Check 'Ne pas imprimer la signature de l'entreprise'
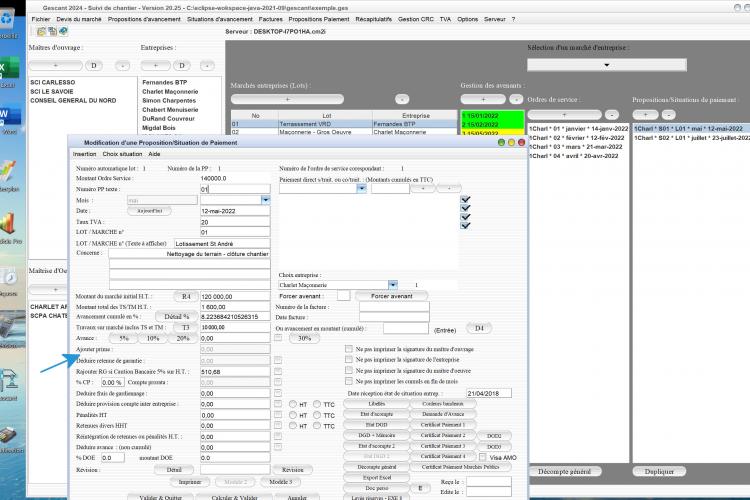This screenshot has height=500, width=750. (349, 360)
